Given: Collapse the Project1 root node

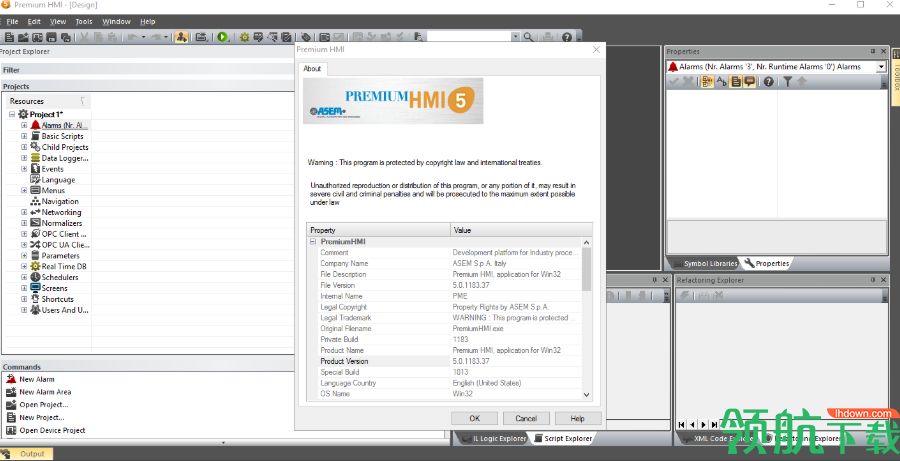Looking at the screenshot, I should pos(13,114).
